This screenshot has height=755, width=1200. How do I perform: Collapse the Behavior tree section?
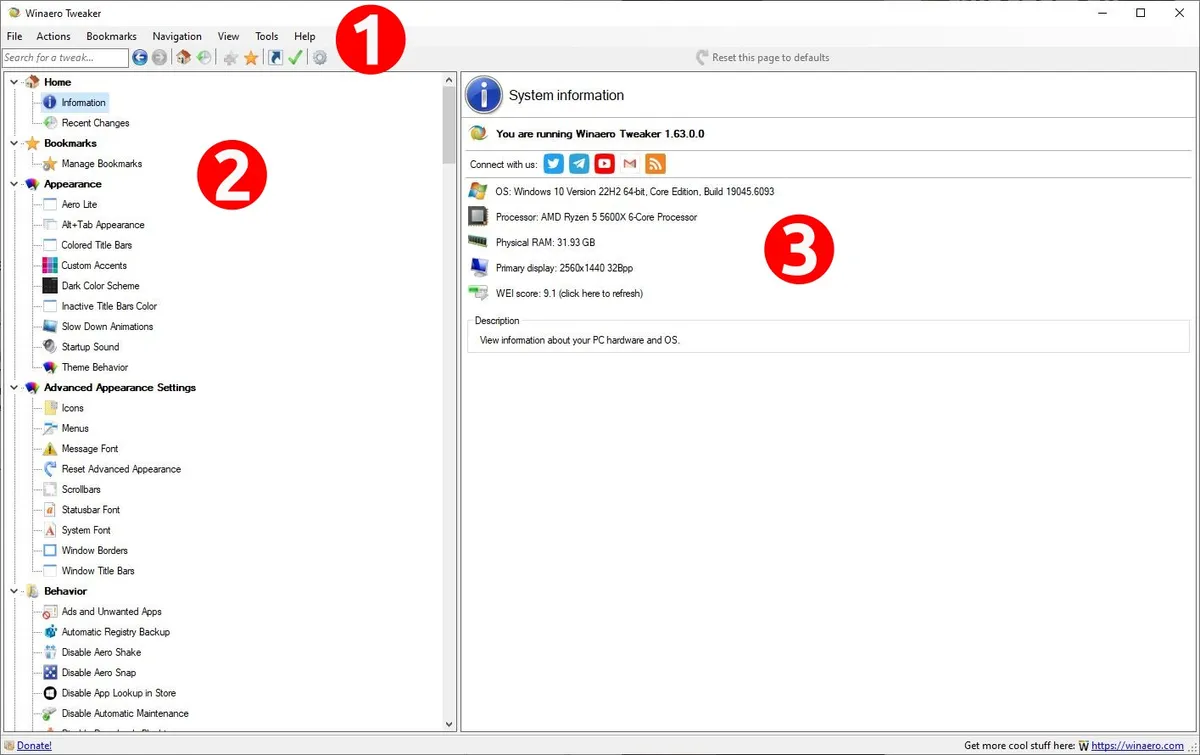tap(13, 591)
